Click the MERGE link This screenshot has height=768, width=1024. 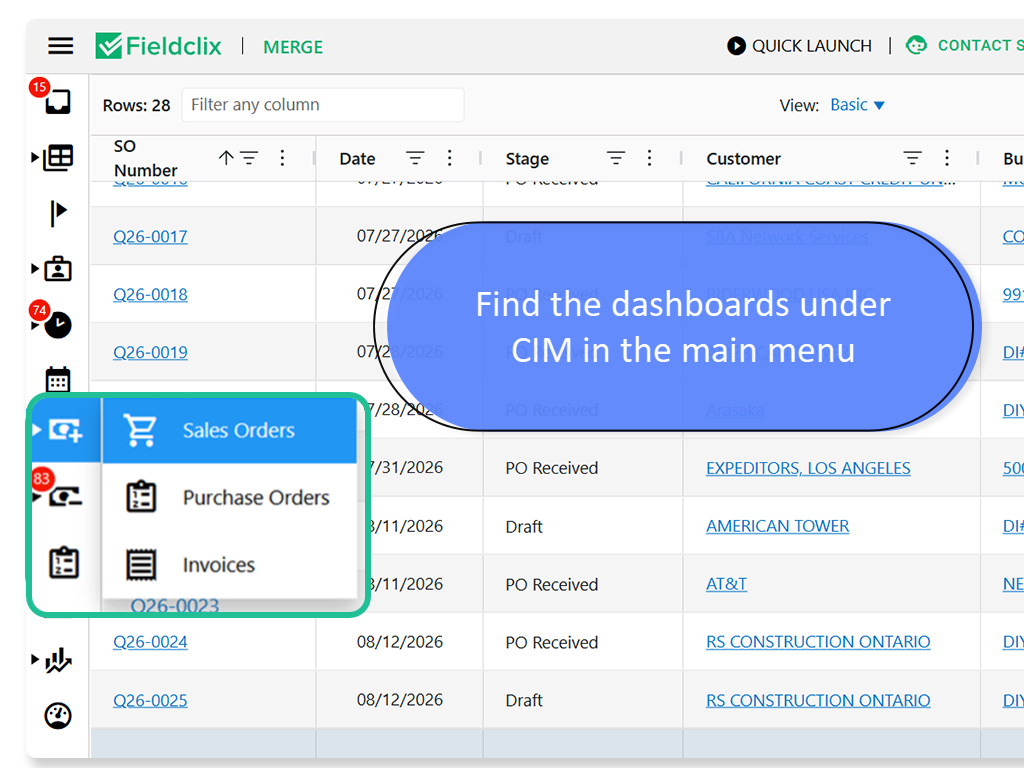293,47
